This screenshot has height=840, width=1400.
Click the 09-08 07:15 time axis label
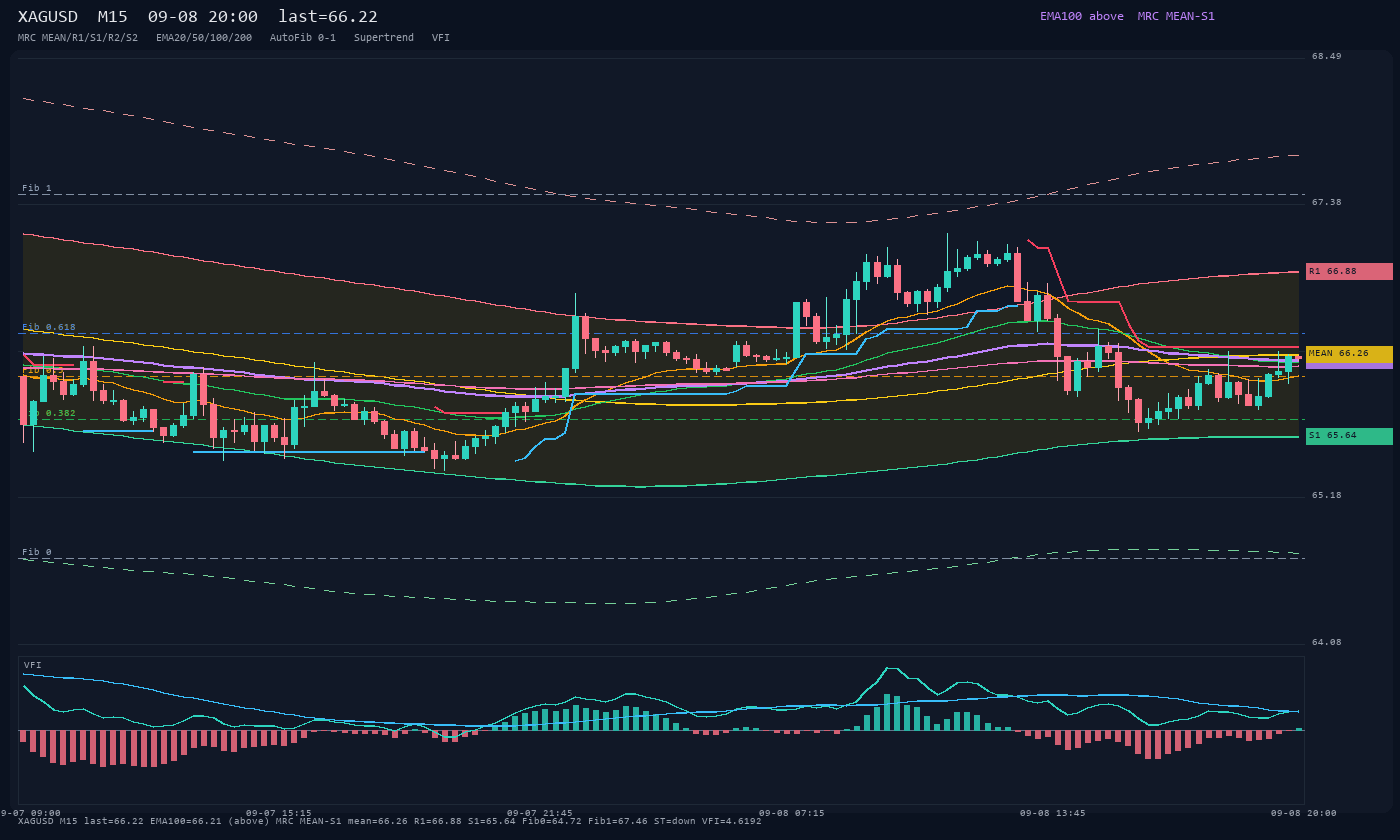792,813
